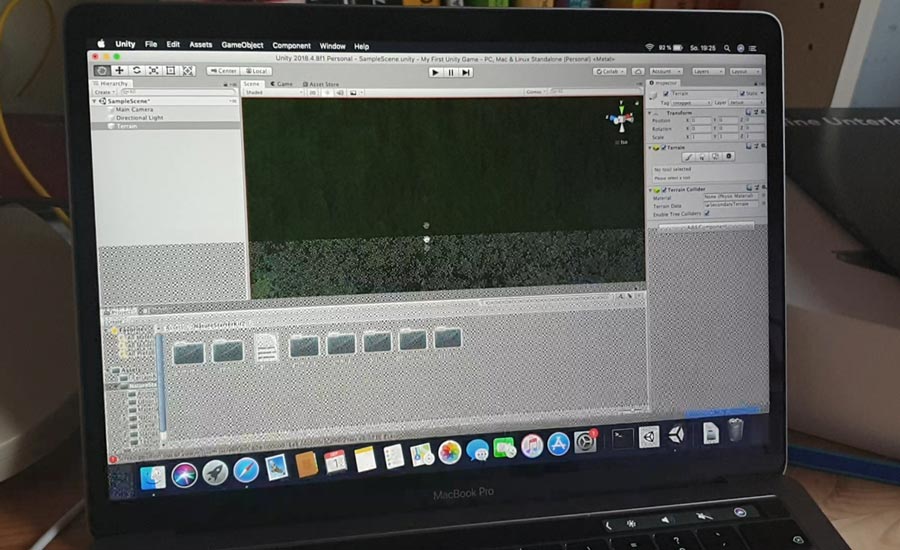900x550 pixels.
Task: Open the App Store from the dock
Action: tap(558, 444)
